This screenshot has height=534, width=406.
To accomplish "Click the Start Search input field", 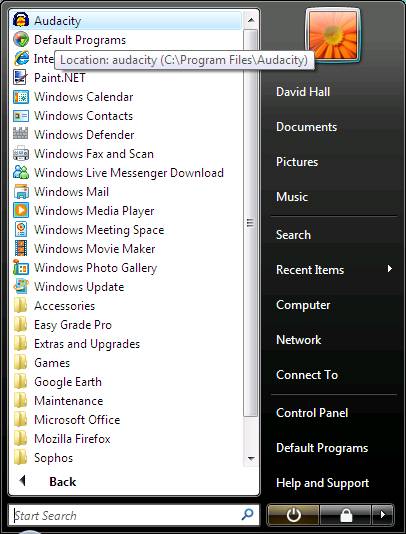I will click(126, 515).
